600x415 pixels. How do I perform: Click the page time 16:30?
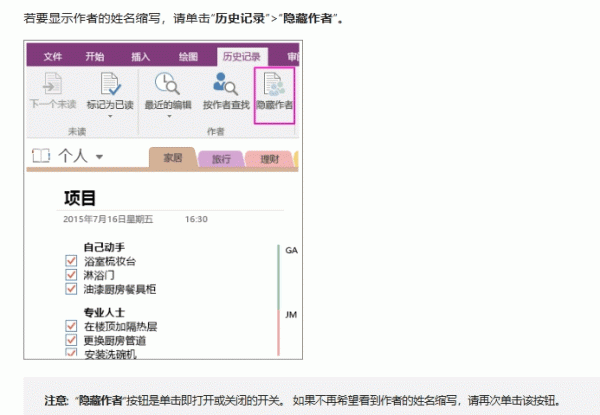coord(196,219)
